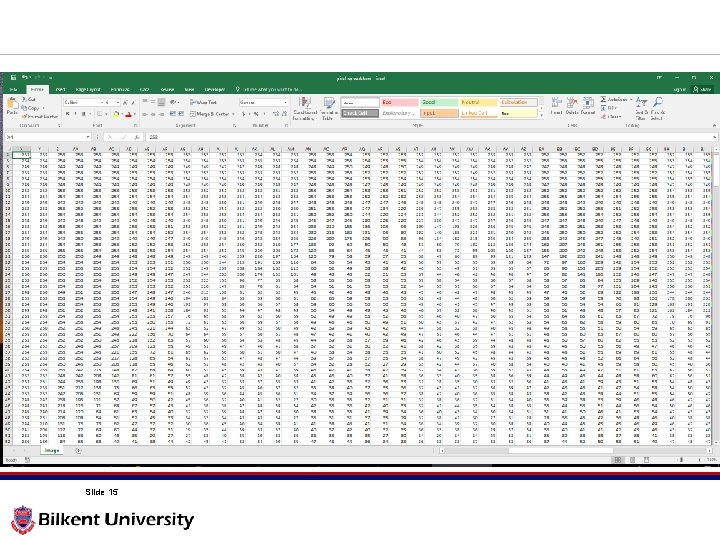Click the Copy command

(31, 108)
